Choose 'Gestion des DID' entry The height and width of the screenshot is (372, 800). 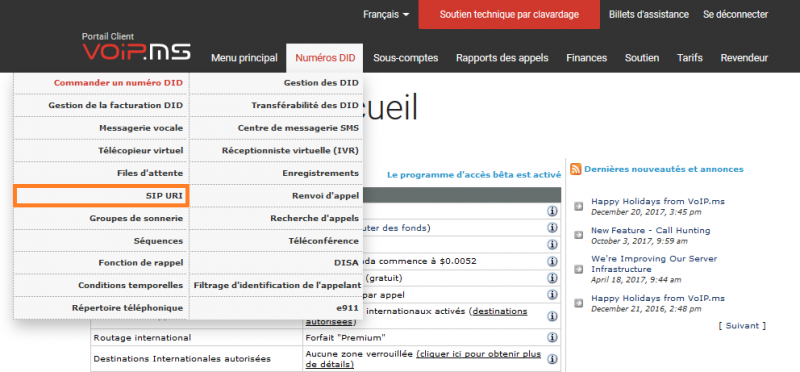coord(276,83)
